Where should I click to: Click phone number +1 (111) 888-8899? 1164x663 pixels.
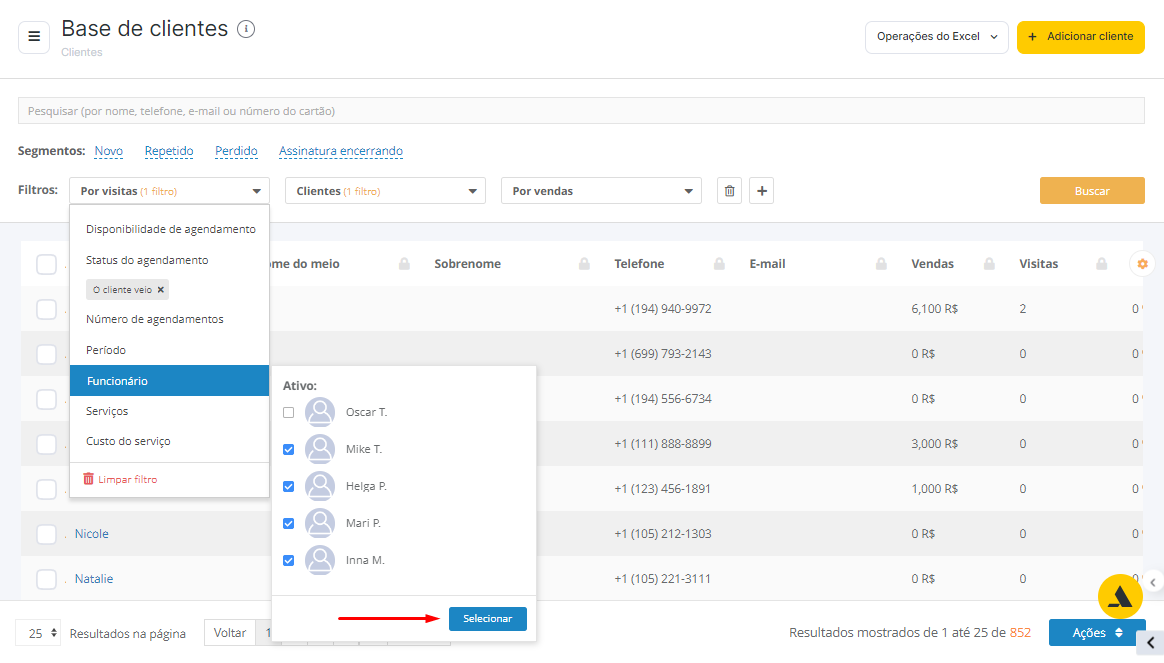tap(663, 444)
